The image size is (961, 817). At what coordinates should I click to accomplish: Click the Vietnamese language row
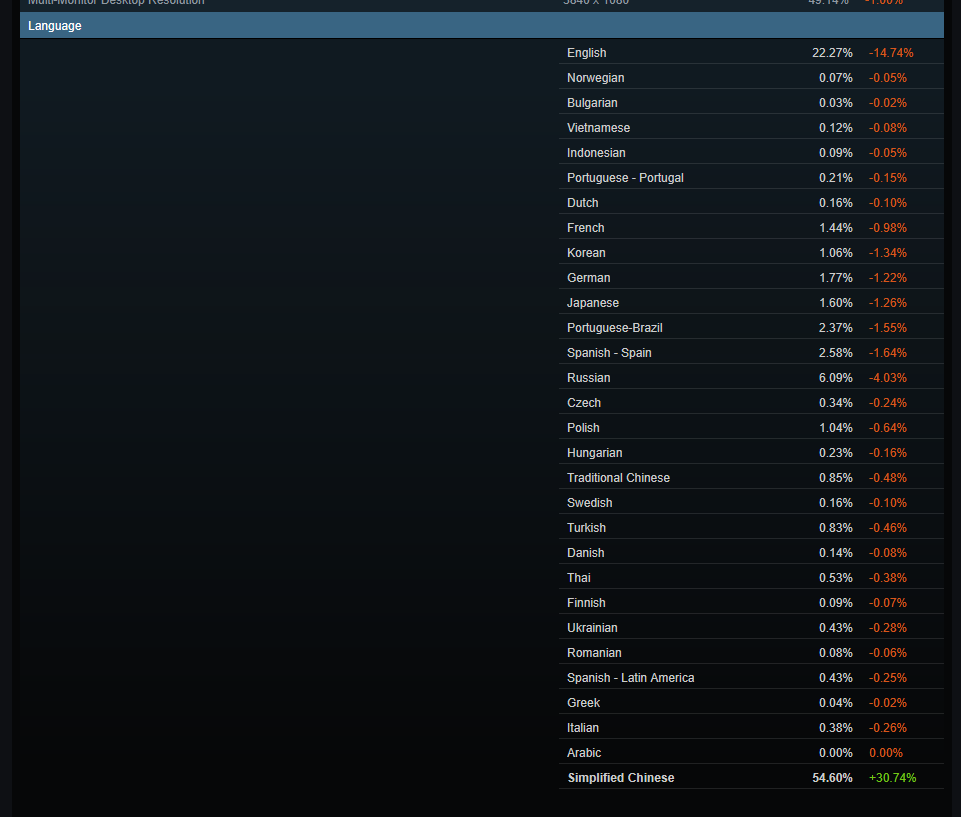751,128
